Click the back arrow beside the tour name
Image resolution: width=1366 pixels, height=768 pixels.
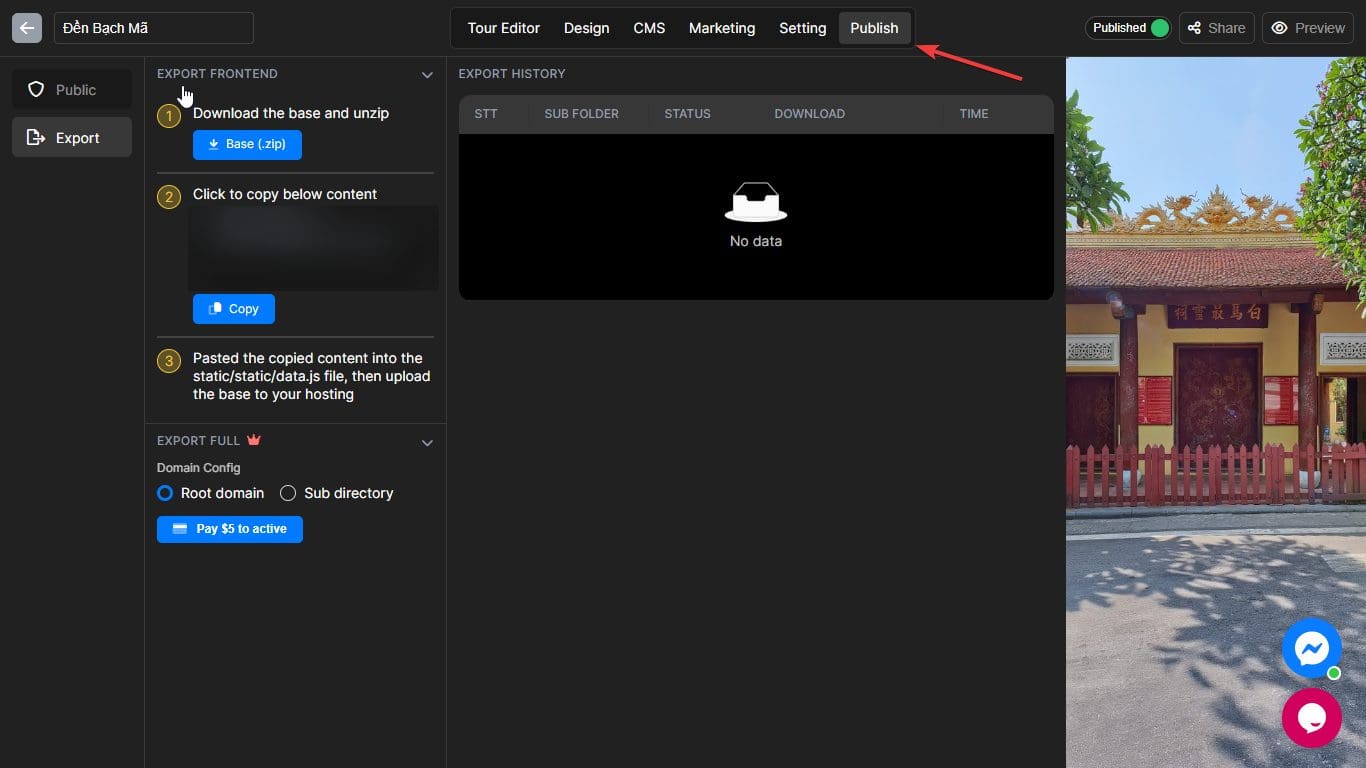click(x=26, y=27)
